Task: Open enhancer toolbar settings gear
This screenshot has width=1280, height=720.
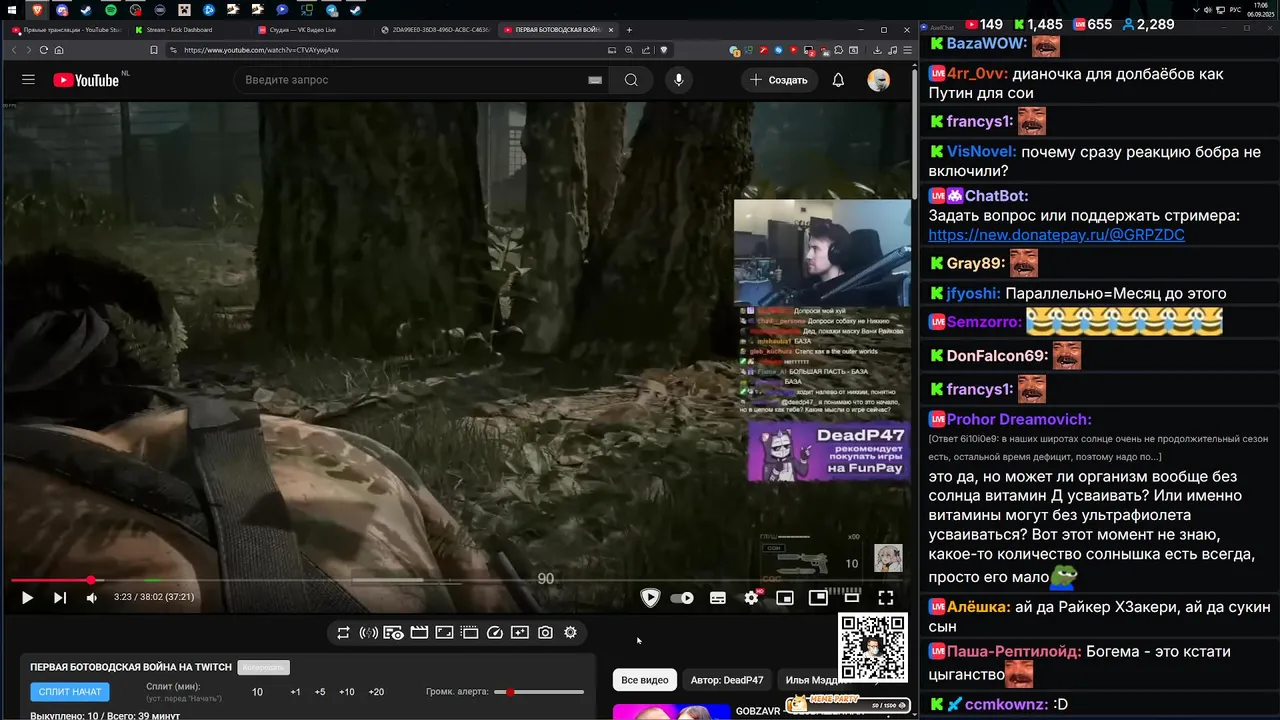Action: (570, 633)
